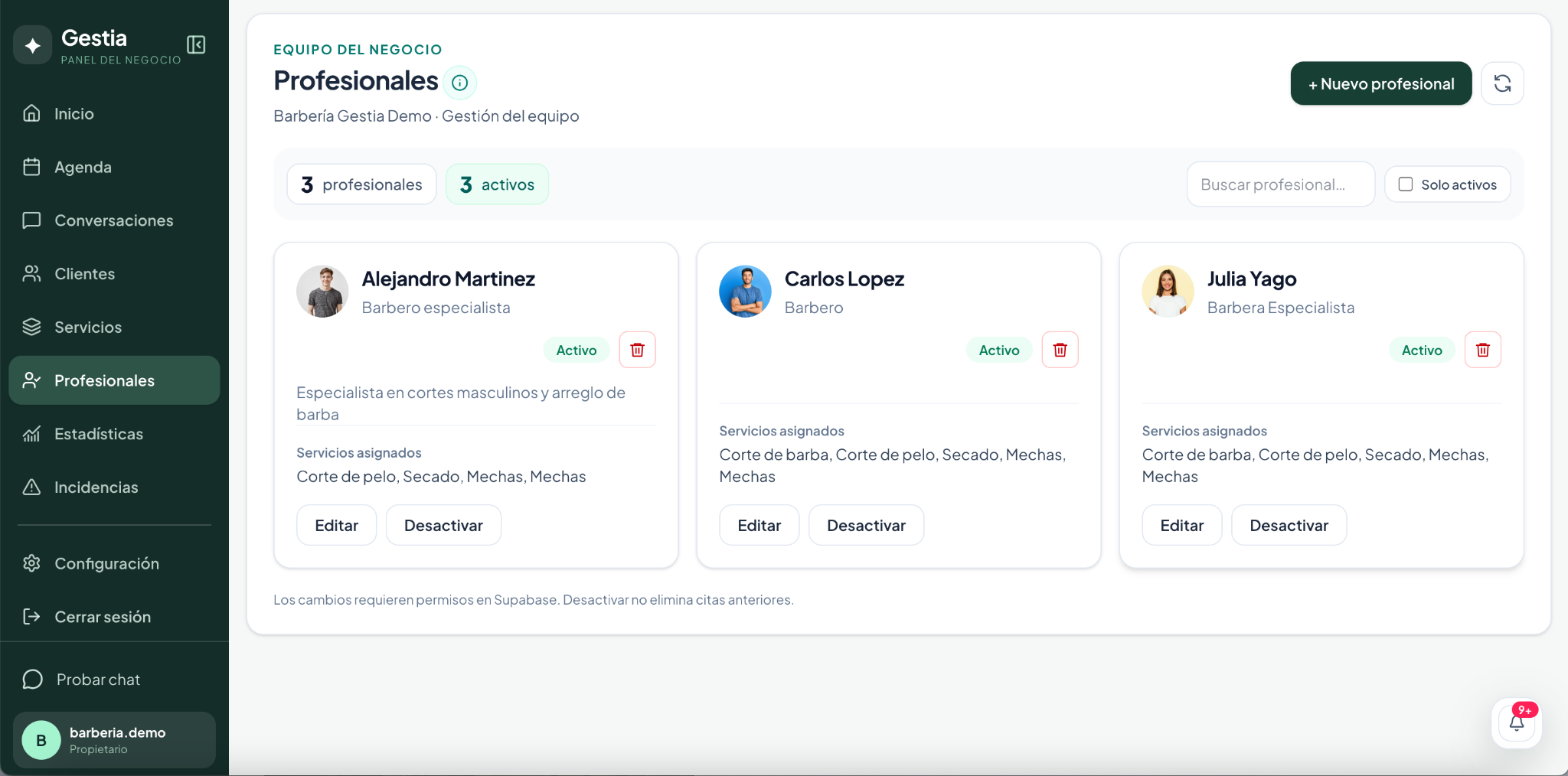
Task: Open Configuración settings
Action: click(x=114, y=563)
